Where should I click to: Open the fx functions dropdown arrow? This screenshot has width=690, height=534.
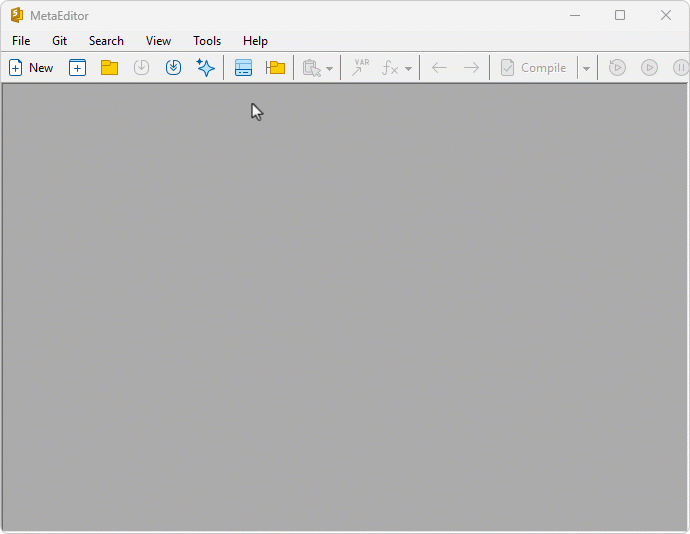click(x=408, y=69)
